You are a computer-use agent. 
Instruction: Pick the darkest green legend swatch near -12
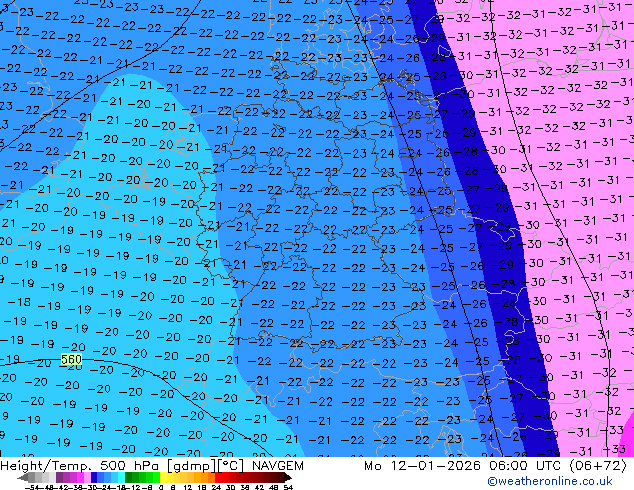click(129, 477)
